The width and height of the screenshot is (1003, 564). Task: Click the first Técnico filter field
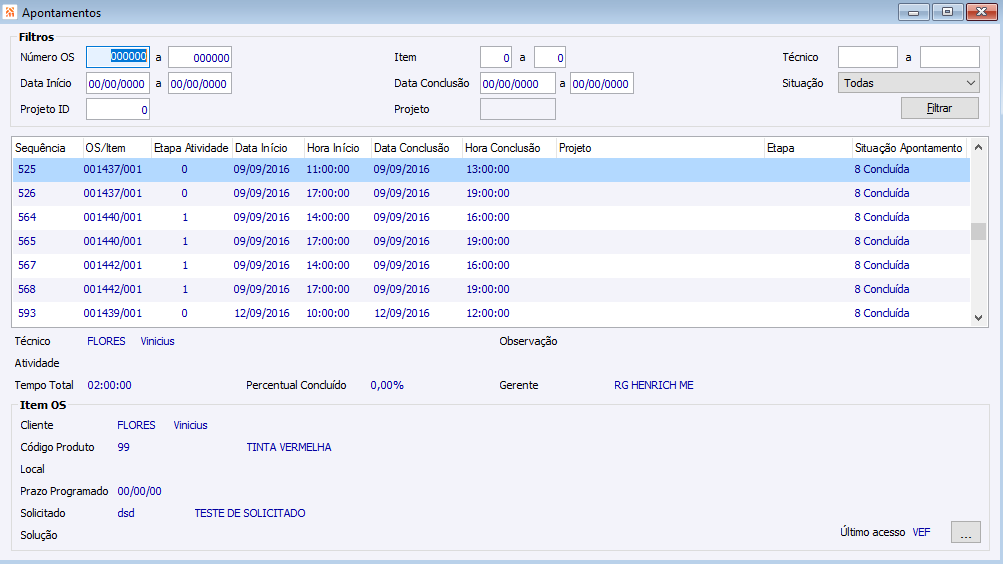point(867,57)
